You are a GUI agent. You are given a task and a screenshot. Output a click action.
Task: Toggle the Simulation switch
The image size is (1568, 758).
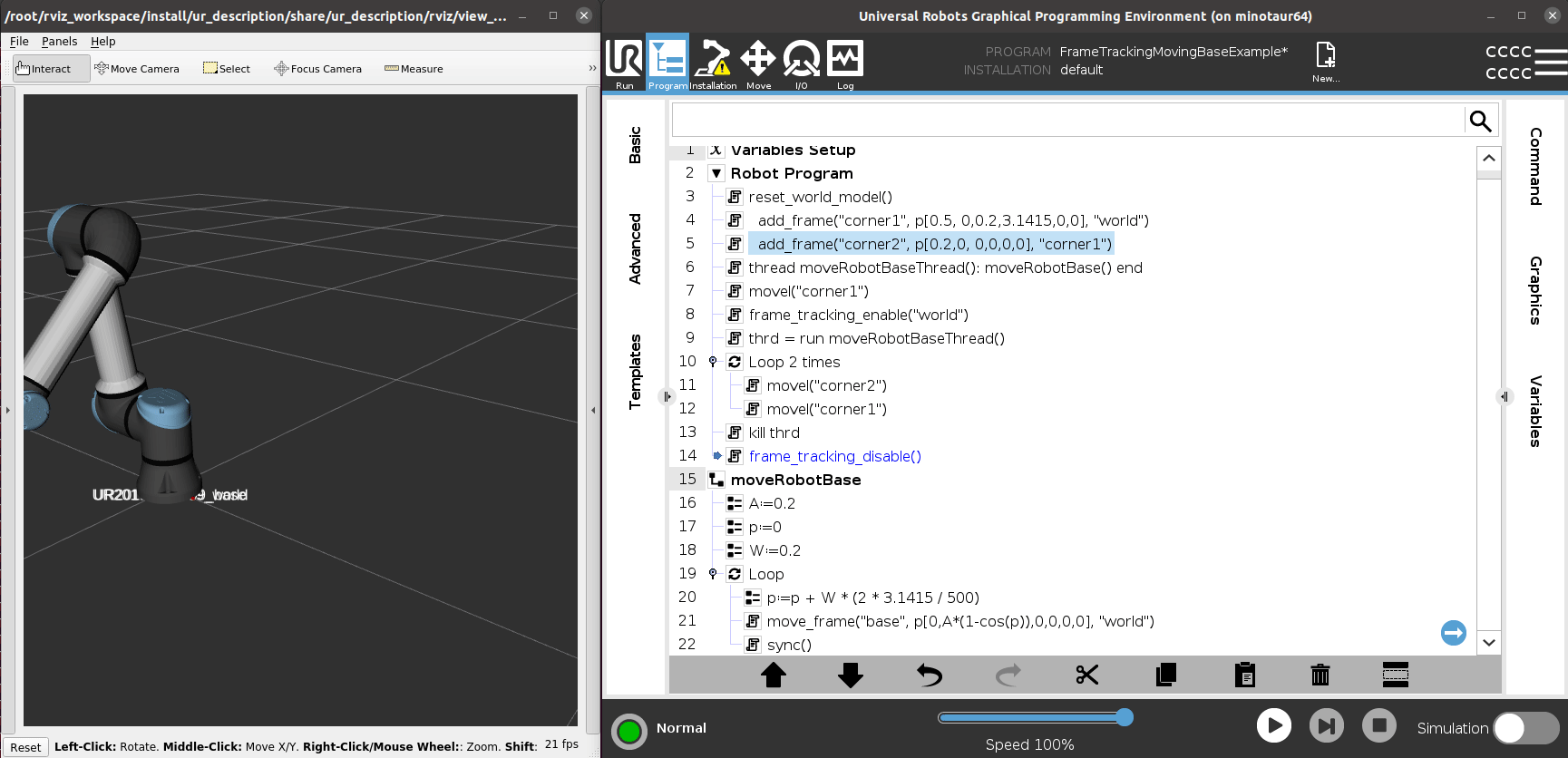pos(1525,728)
